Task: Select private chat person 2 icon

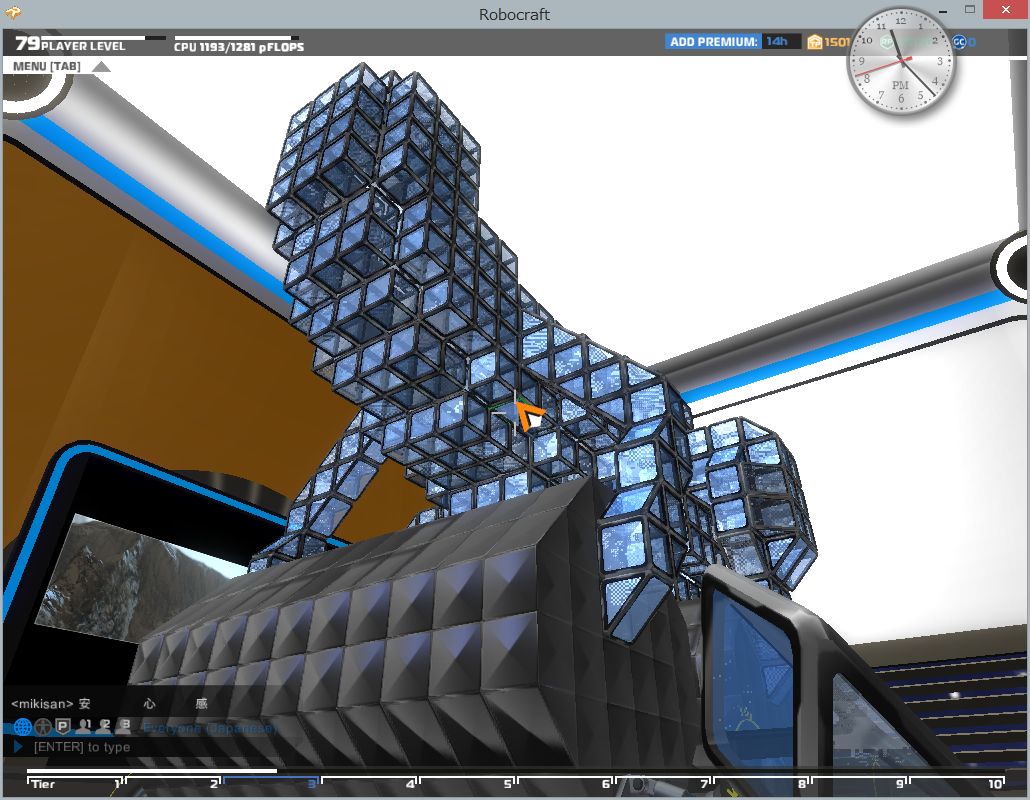Action: pyautogui.click(x=103, y=726)
